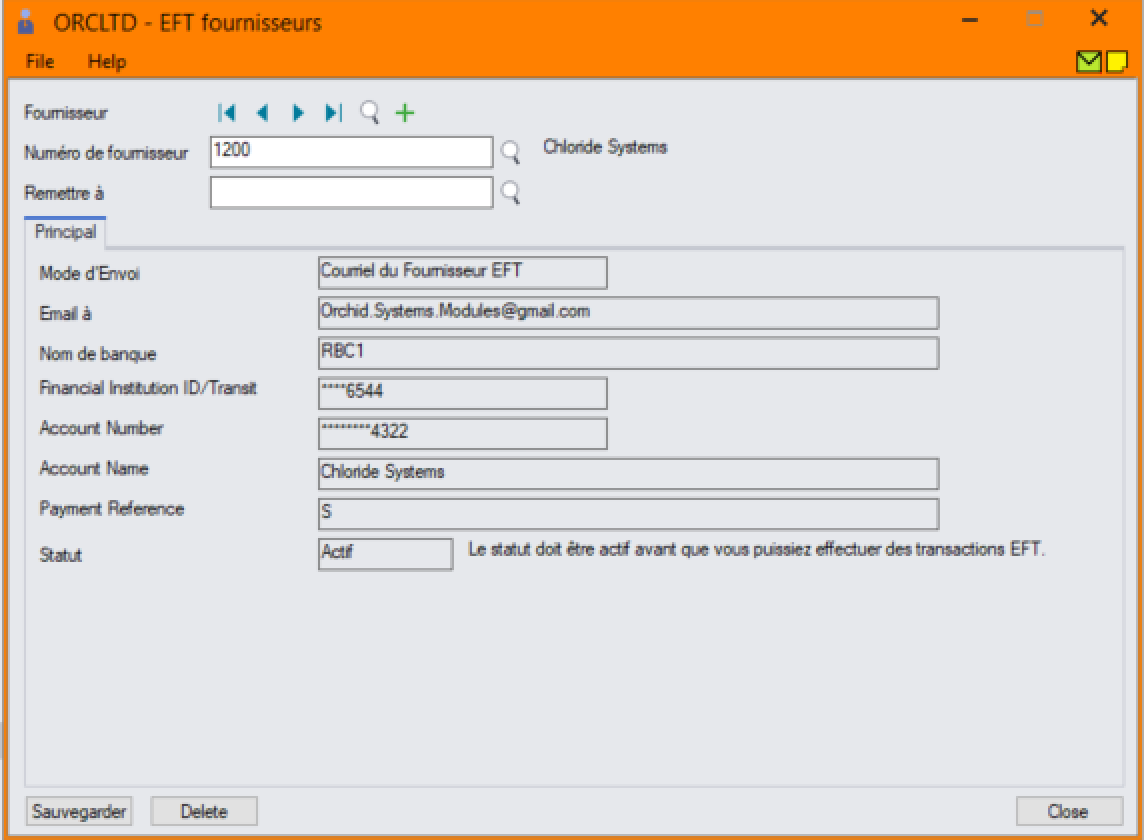Open lookup beside Numéro de fournisseur field
Screen dimensions: 1144x840
tap(510, 152)
